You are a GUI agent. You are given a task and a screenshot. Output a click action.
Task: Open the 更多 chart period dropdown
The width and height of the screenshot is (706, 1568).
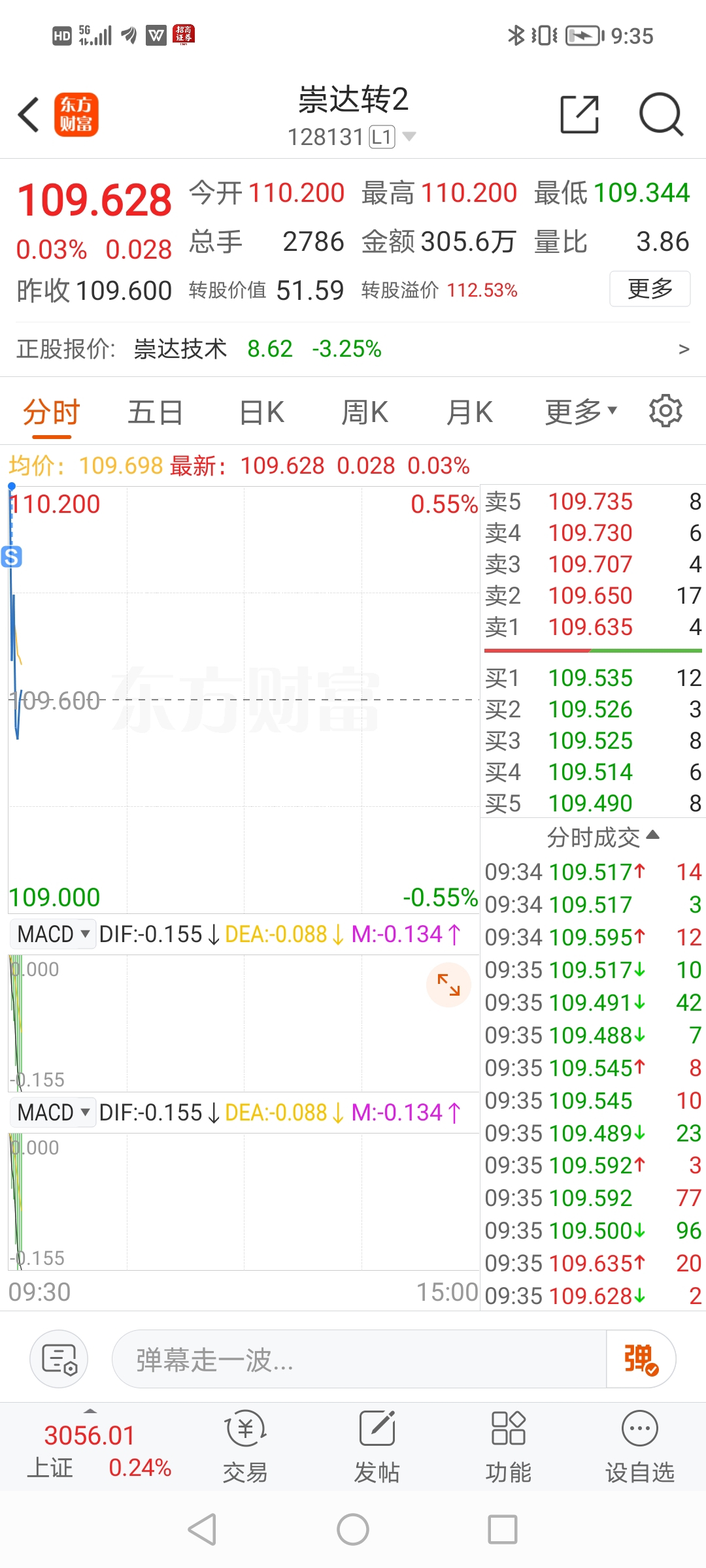[x=581, y=412]
